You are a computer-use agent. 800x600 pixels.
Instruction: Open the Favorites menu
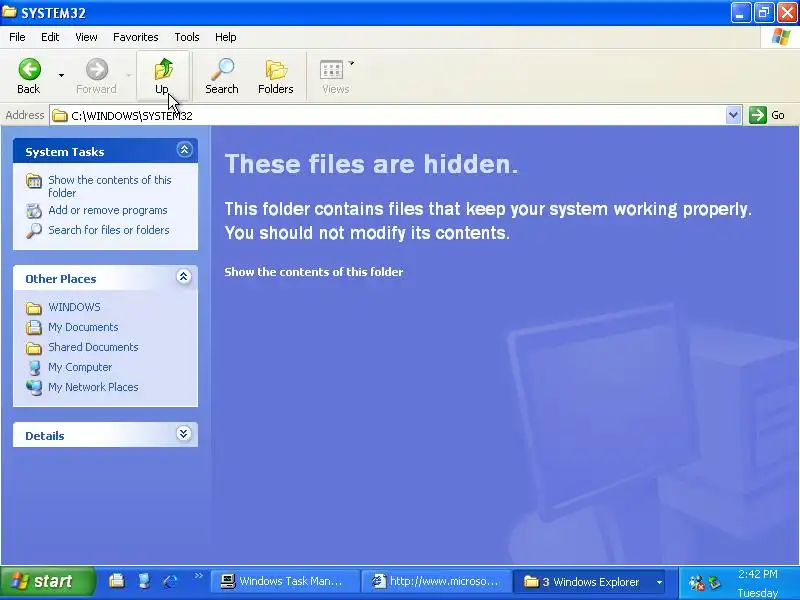tap(136, 37)
